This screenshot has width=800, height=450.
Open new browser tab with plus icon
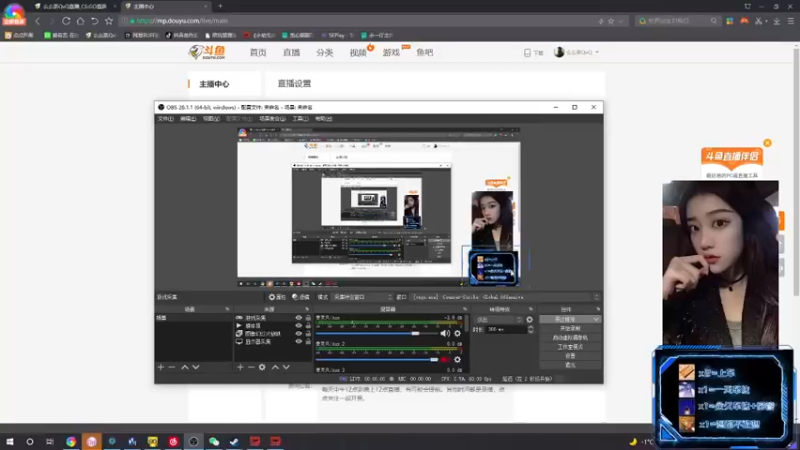click(220, 6)
